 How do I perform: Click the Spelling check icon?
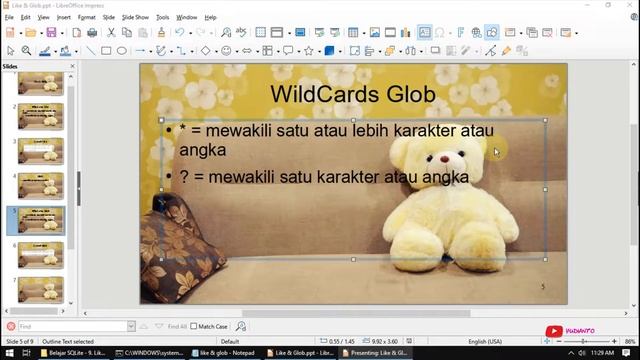coord(241,32)
